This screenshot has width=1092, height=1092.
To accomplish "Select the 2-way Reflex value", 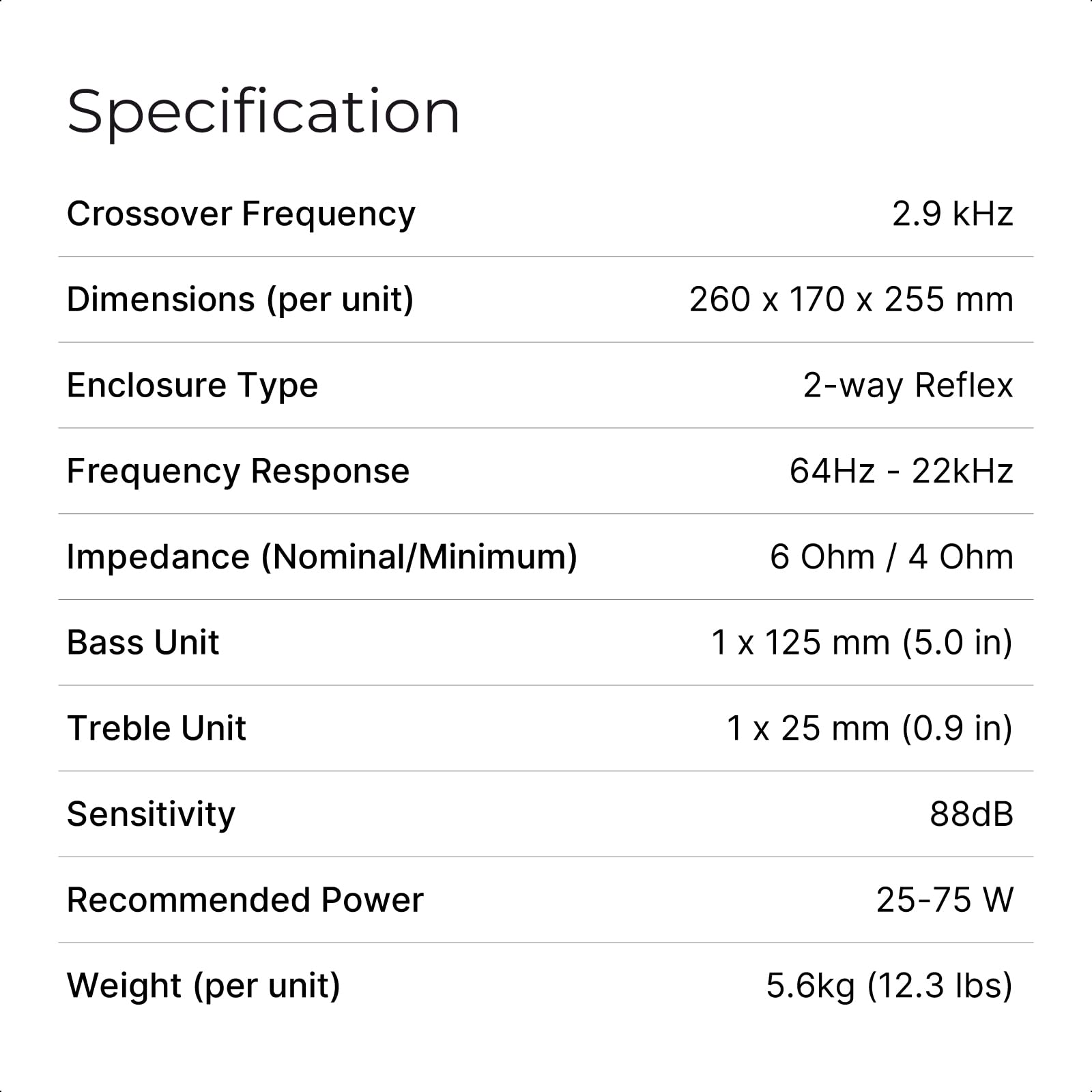I will pos(908,386).
